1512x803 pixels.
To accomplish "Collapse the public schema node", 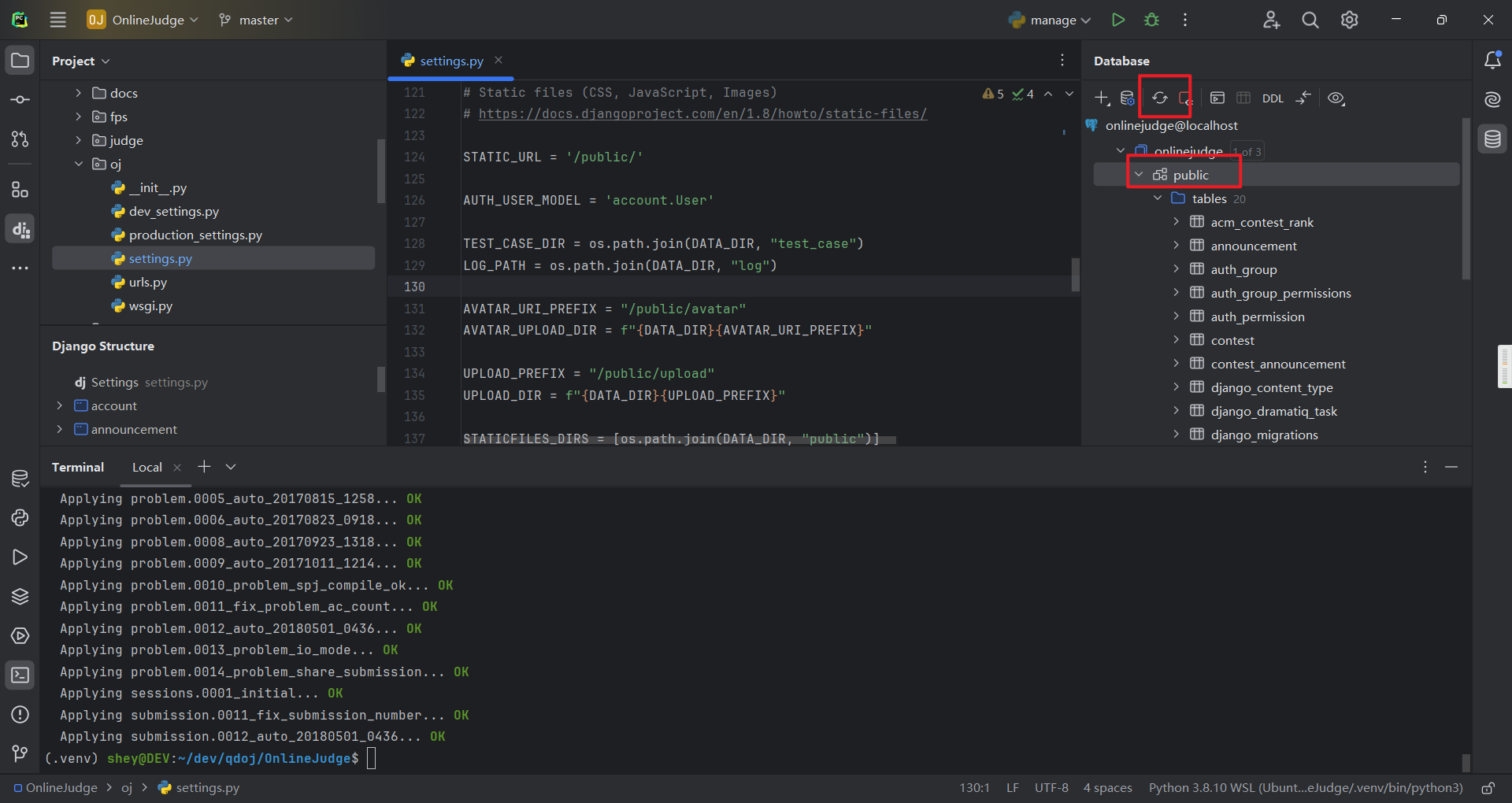I will coord(1139,175).
